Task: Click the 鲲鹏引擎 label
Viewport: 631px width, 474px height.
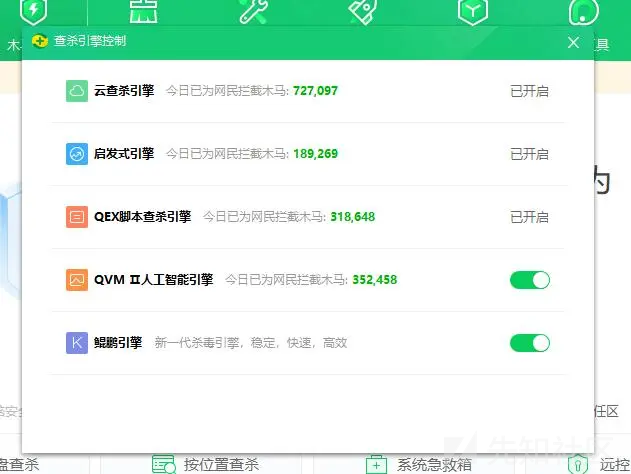Action: [x=118, y=342]
